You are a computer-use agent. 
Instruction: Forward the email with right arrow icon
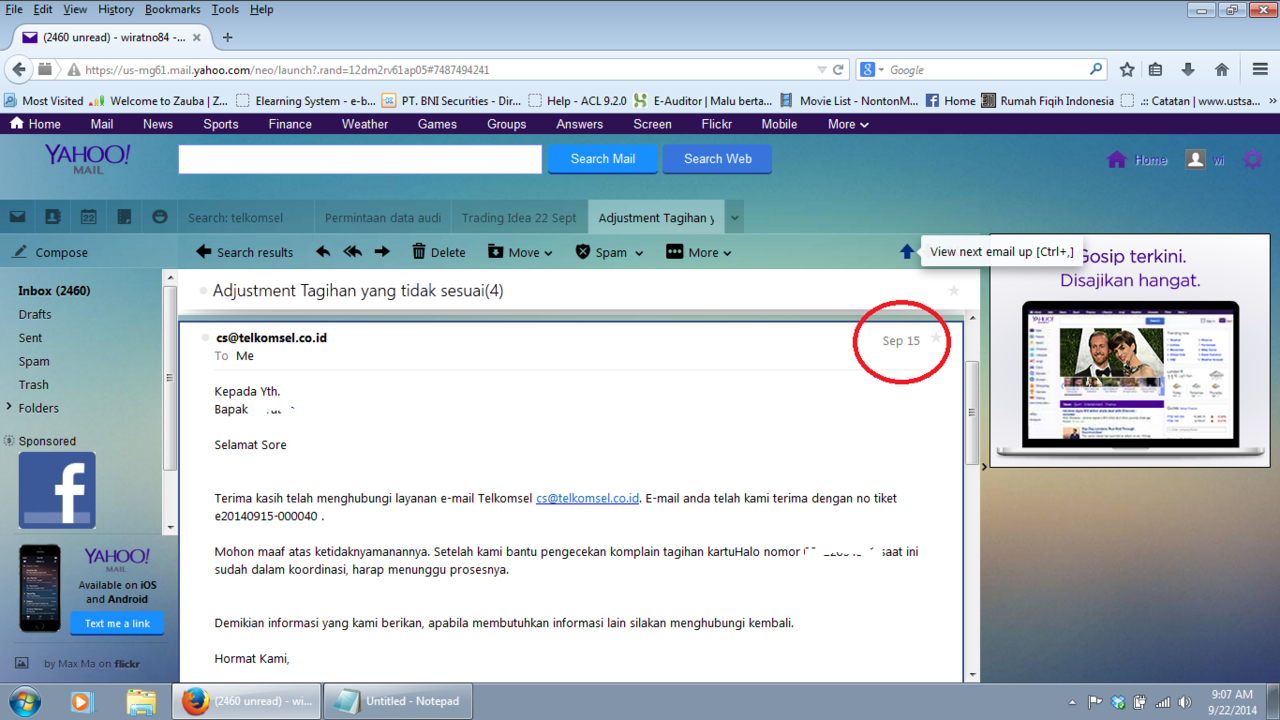click(382, 252)
